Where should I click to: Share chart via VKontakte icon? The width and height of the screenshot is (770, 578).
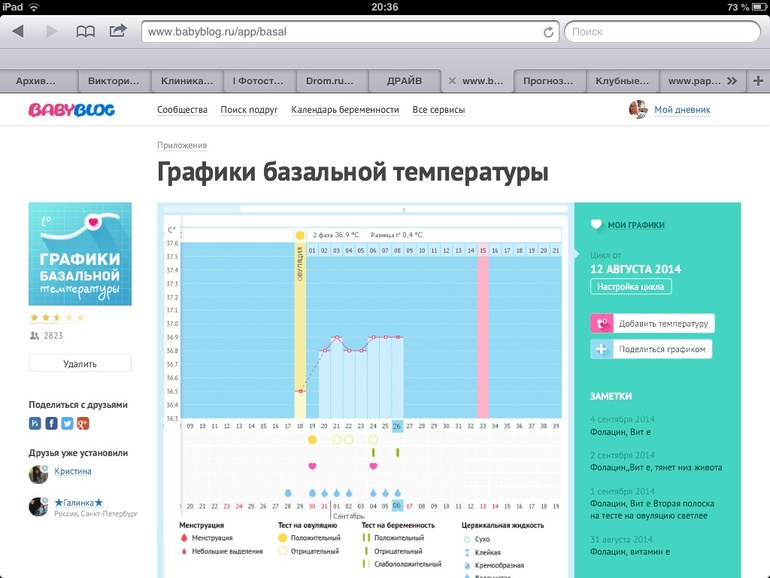[36, 423]
